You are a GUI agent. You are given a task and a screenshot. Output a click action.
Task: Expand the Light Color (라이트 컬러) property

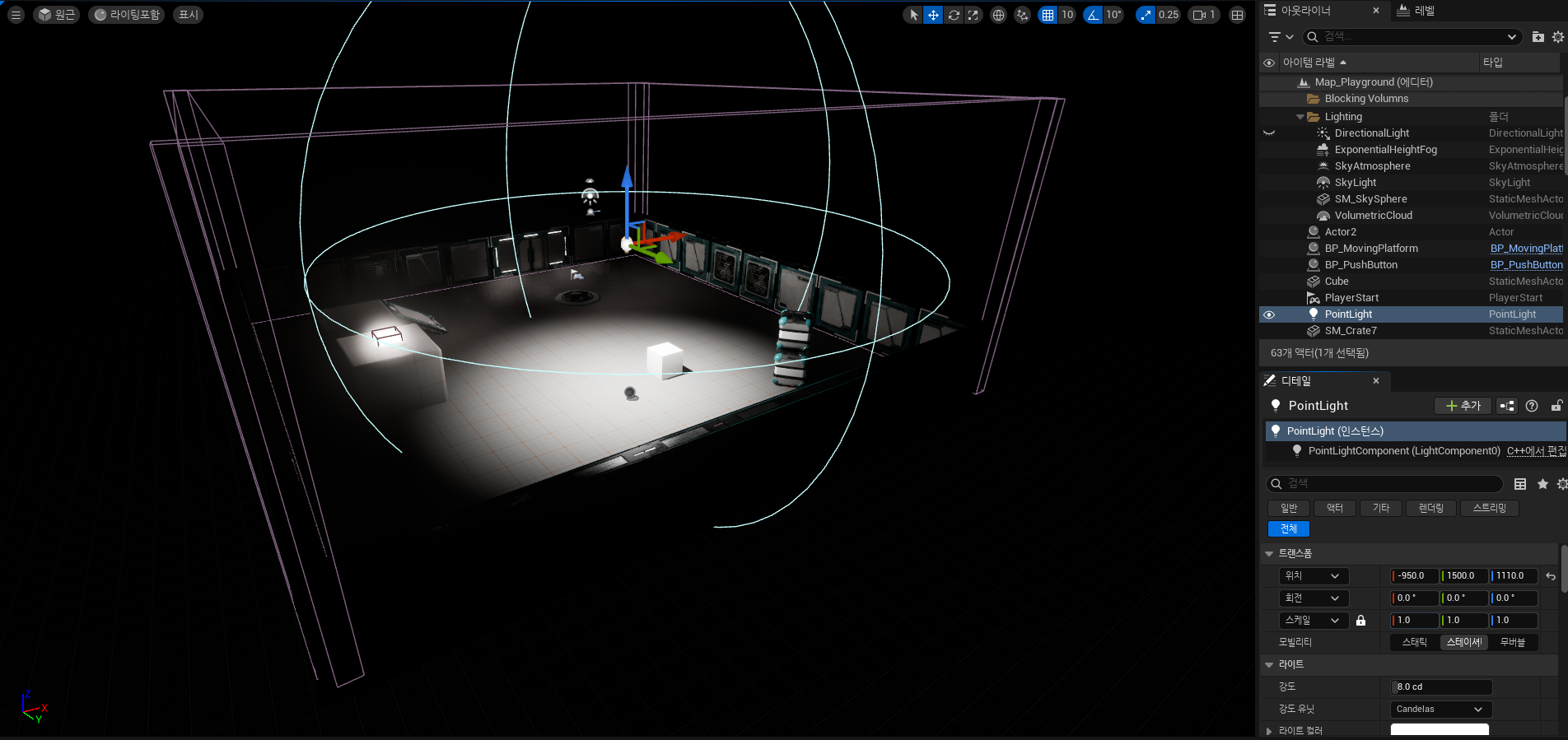(1269, 731)
